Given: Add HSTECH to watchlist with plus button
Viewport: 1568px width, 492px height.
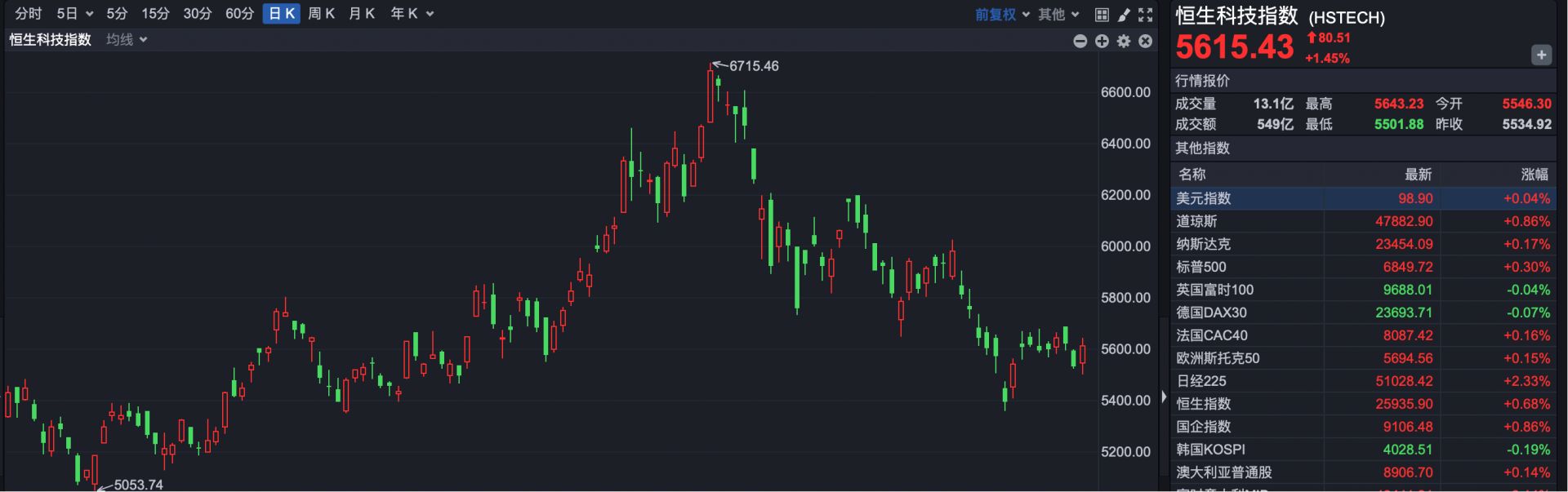Looking at the screenshot, I should (1541, 55).
